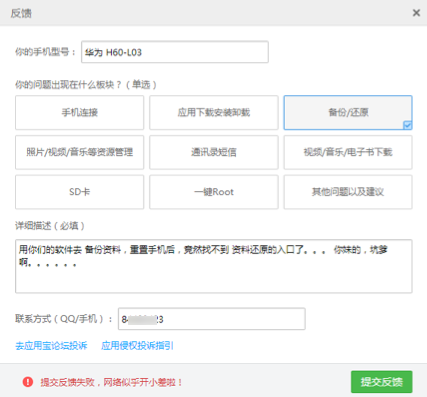Focus the 联系方式 QQ/手机 field
427x397 pixels.
(212, 319)
